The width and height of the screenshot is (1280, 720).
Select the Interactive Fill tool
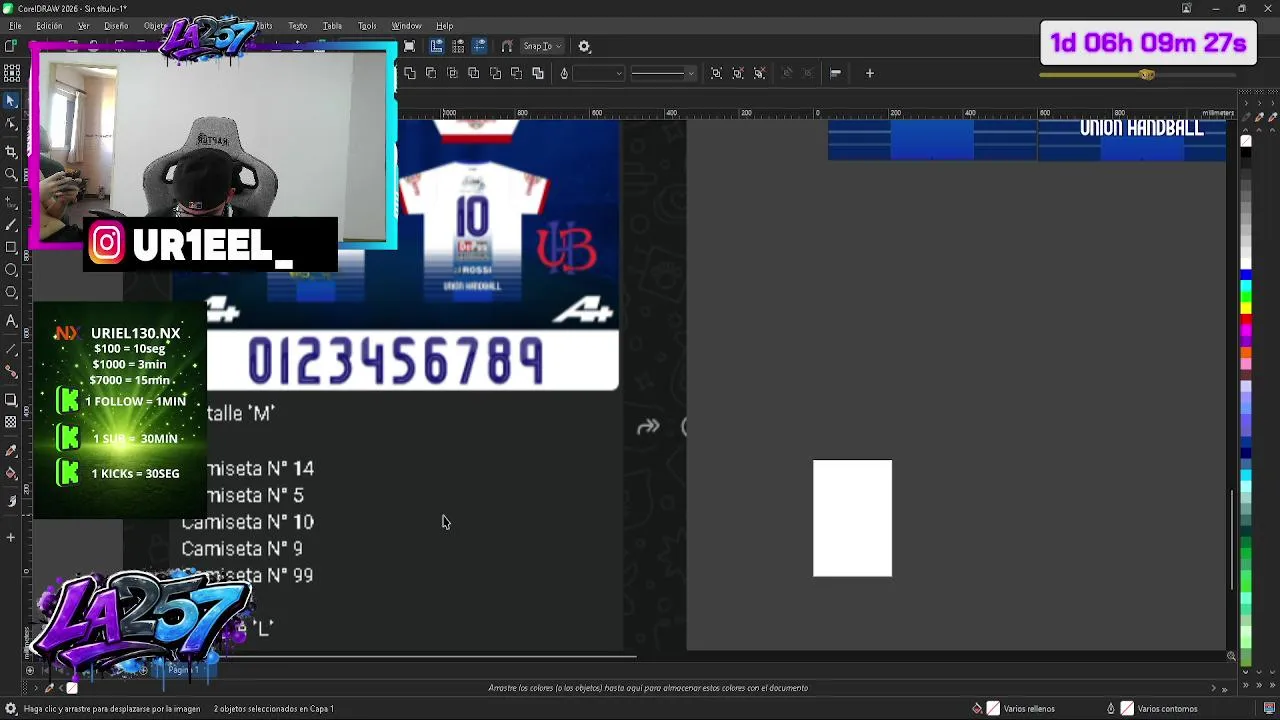click(11, 474)
